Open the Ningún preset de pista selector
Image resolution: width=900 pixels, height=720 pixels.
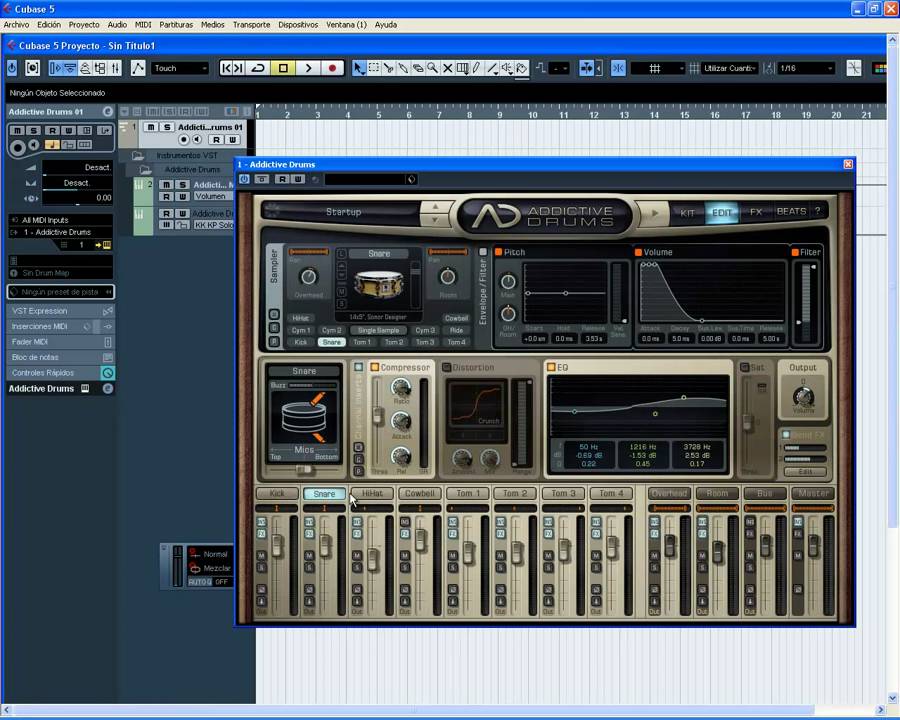61,292
